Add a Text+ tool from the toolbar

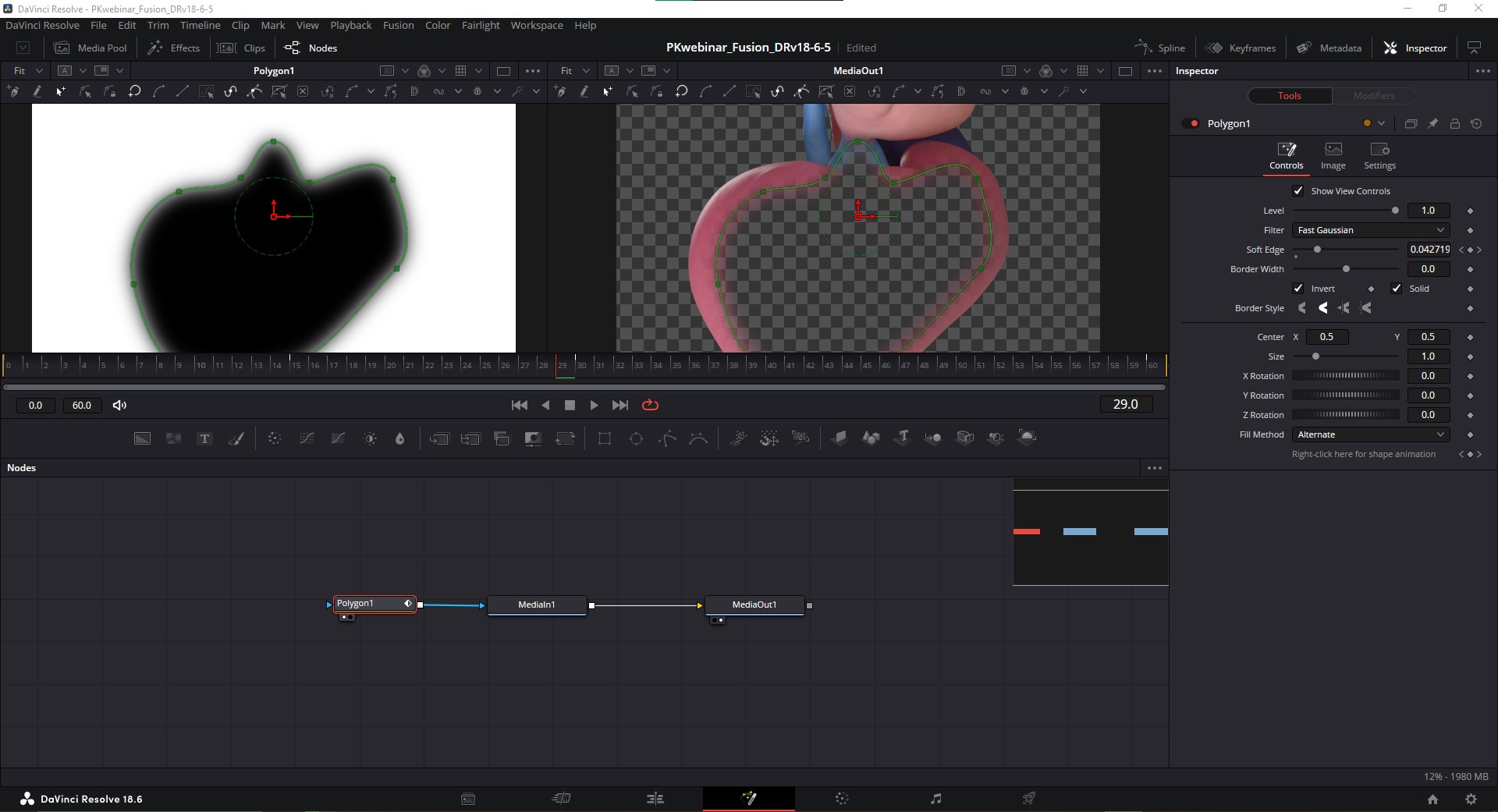(x=204, y=438)
